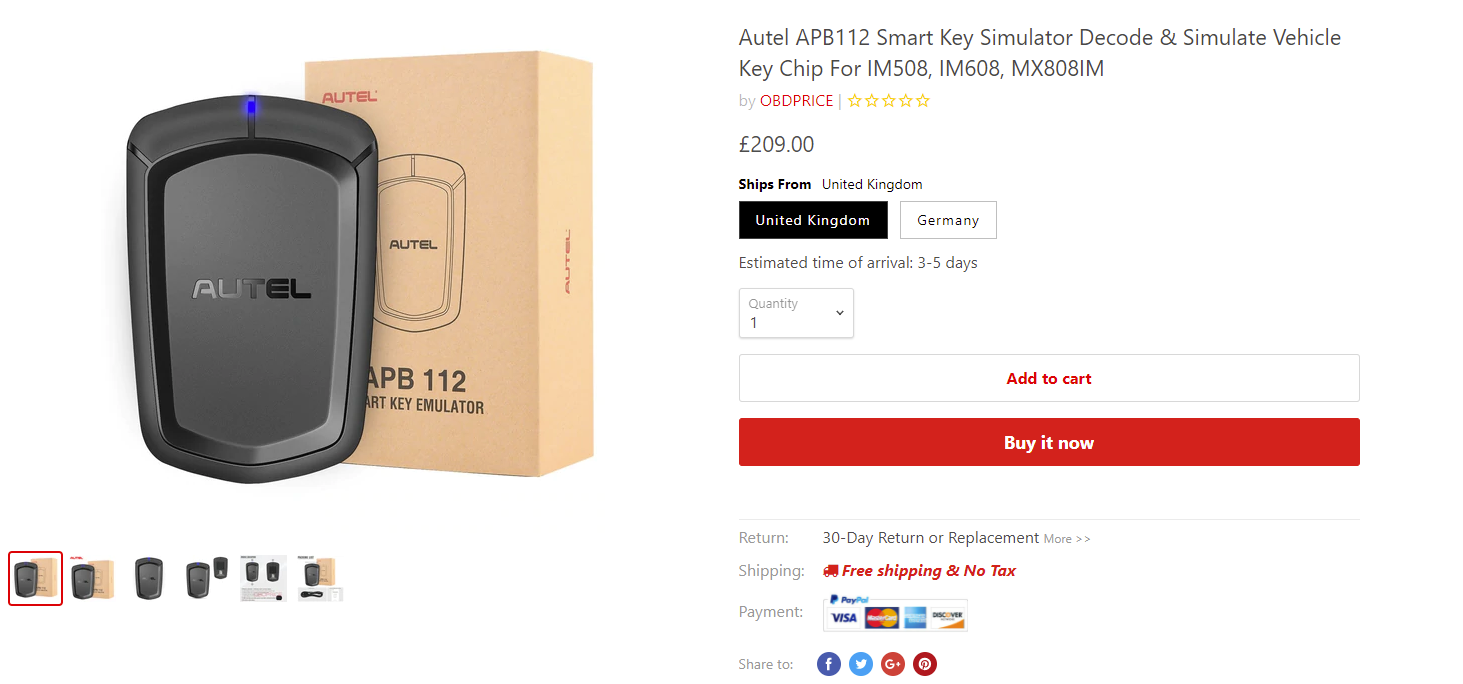Open More details about returns
1463x684 pixels.
pyautogui.click(x=1066, y=538)
